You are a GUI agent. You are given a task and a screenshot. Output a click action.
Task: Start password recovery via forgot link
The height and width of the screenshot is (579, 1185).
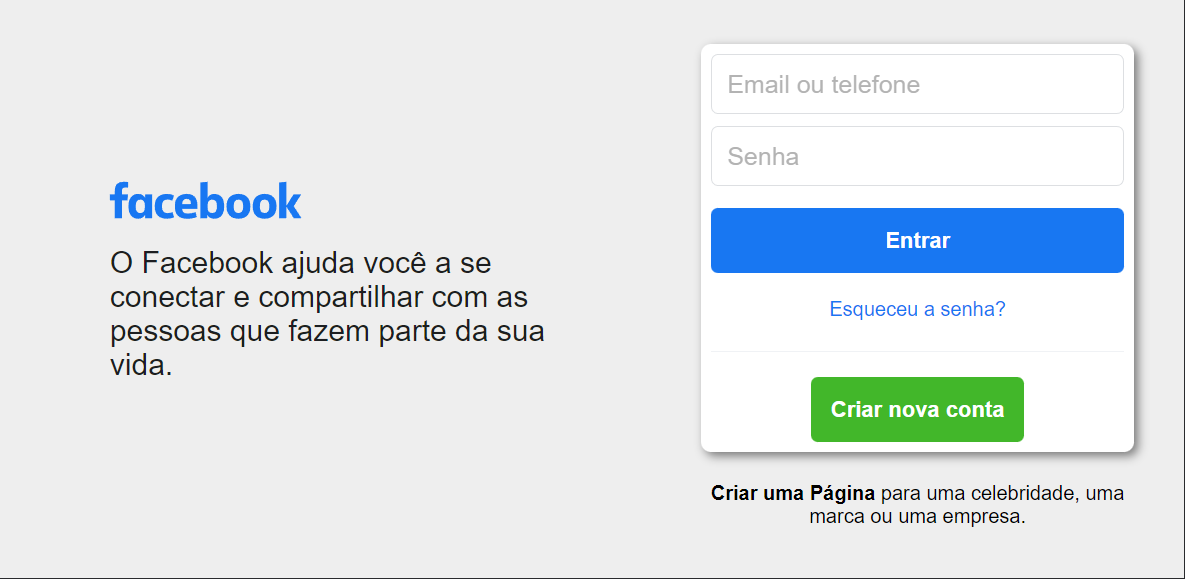[917, 309]
